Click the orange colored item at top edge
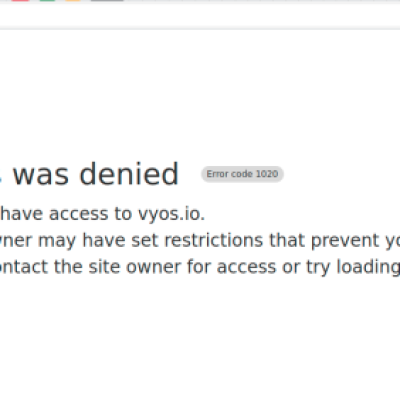The image size is (400, 400). [73, 1]
